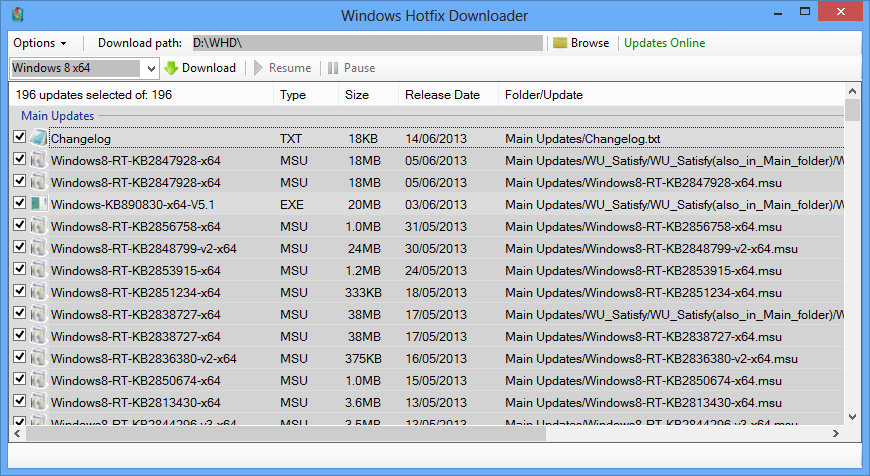
Task: Click the Download button label
Action: pyautogui.click(x=209, y=68)
